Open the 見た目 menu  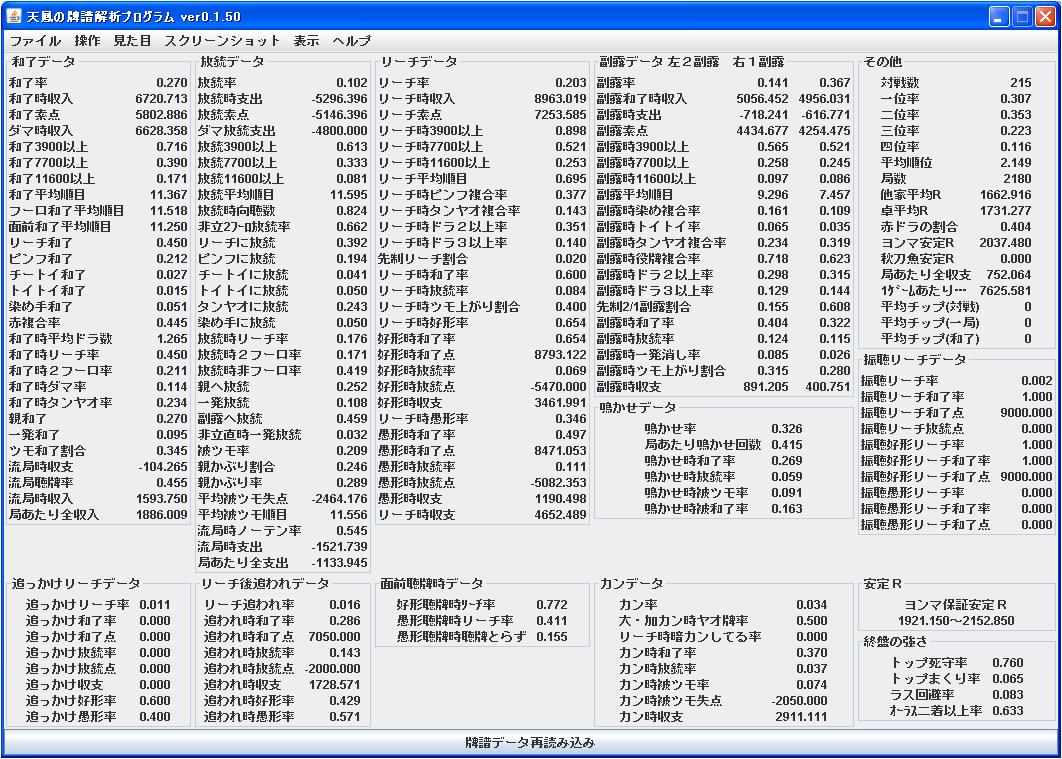coord(132,41)
